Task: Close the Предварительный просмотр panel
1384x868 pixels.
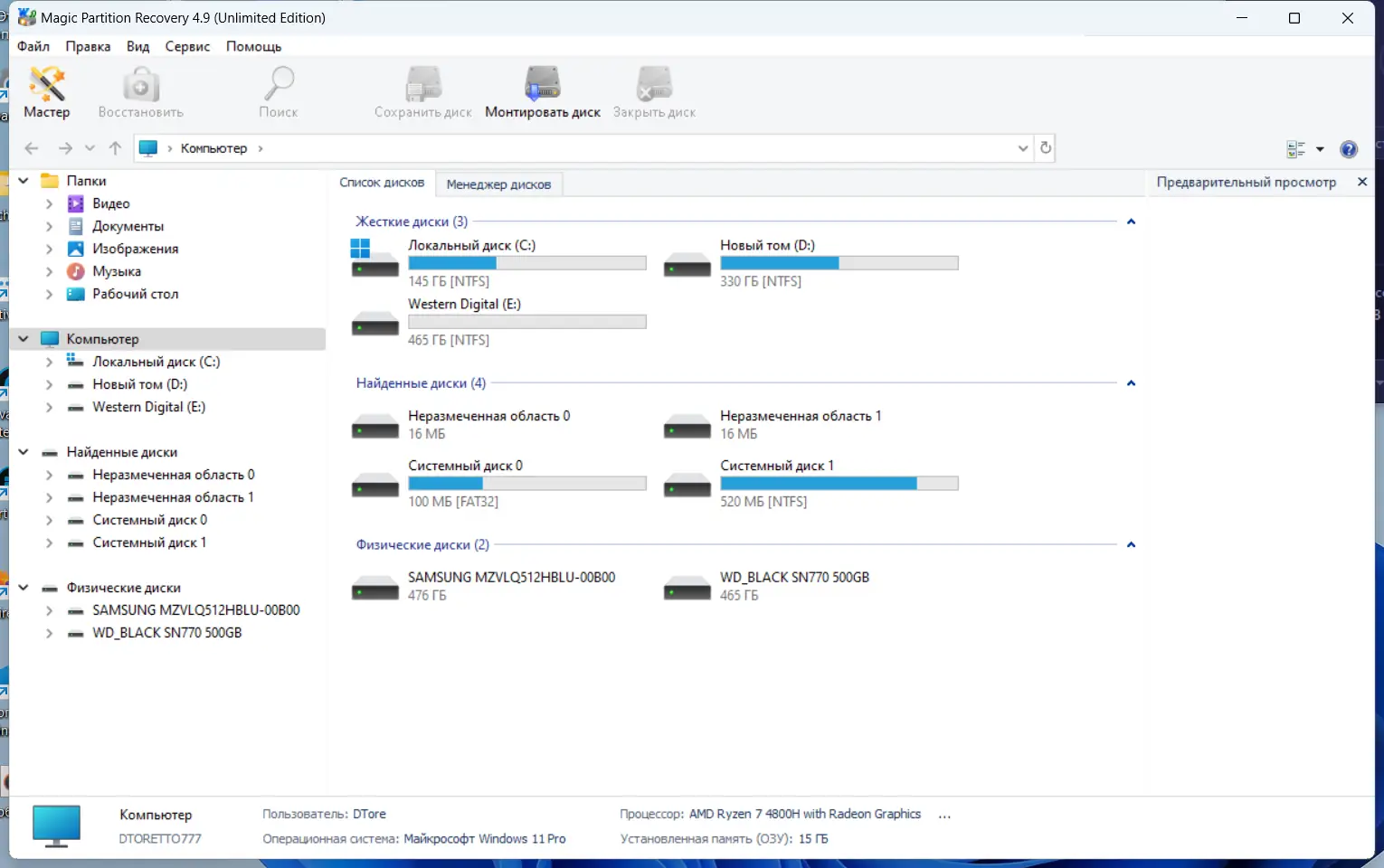Action: pos(1362,182)
